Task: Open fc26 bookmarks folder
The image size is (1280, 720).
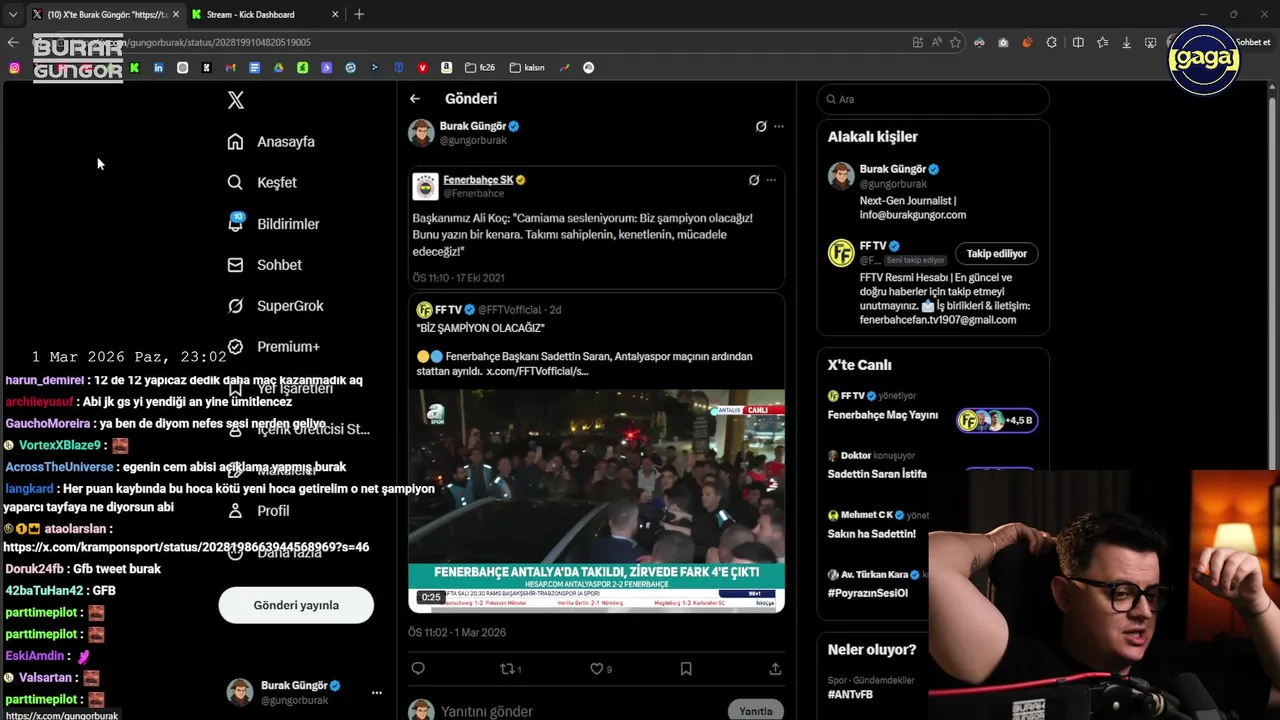Action: coord(480,68)
